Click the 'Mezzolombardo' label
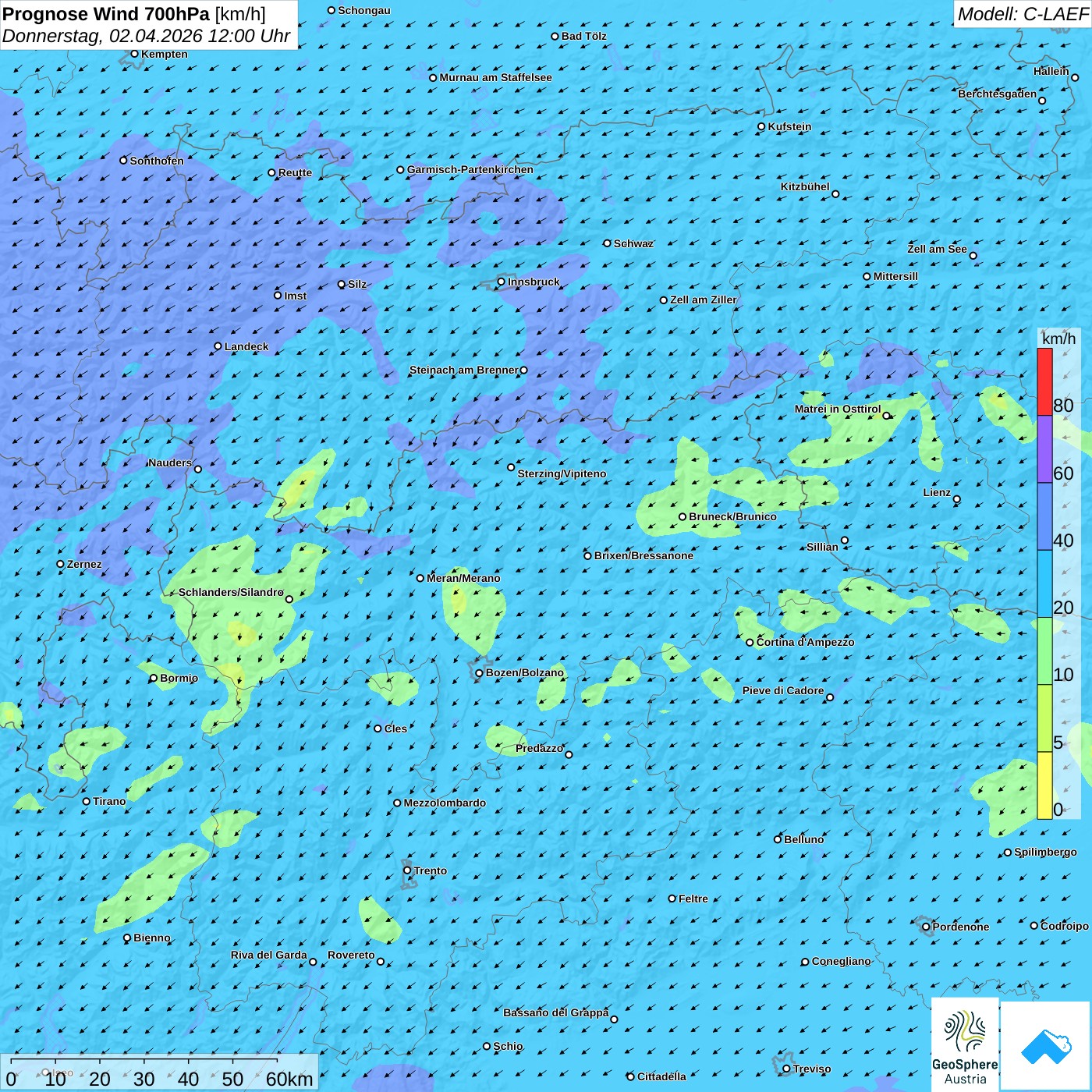Image resolution: width=1092 pixels, height=1092 pixels. point(445,803)
